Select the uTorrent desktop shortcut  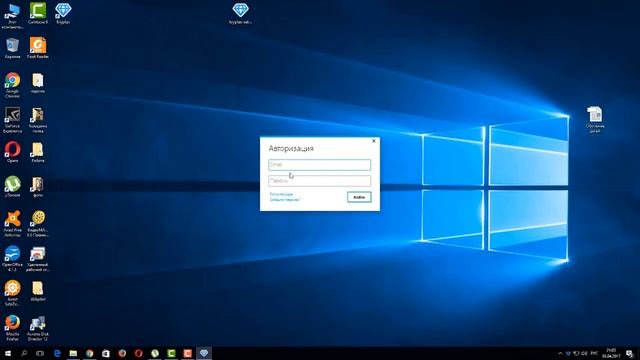point(12,187)
